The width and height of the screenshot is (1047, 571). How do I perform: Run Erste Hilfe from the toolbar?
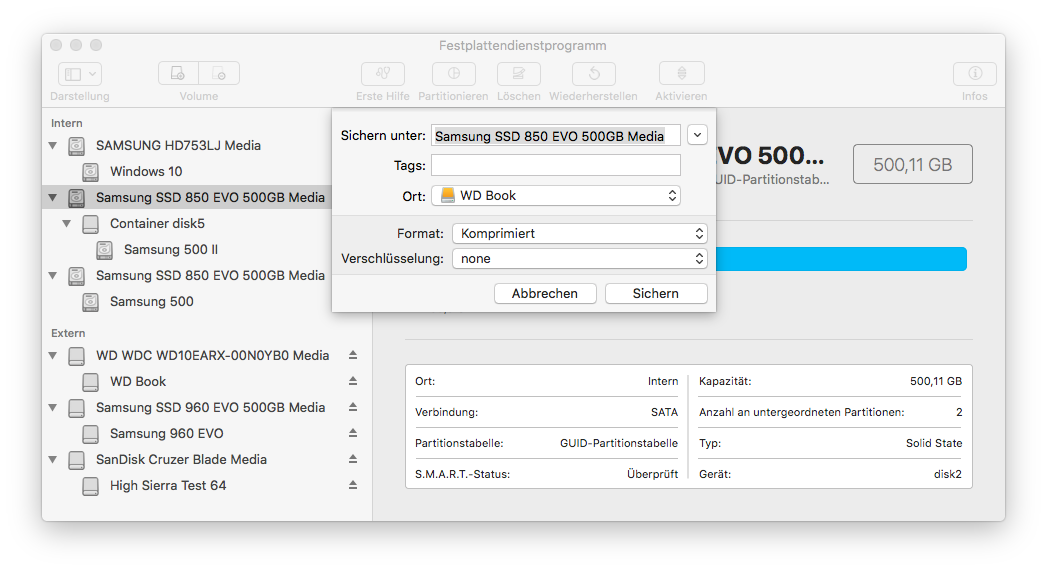coord(383,73)
